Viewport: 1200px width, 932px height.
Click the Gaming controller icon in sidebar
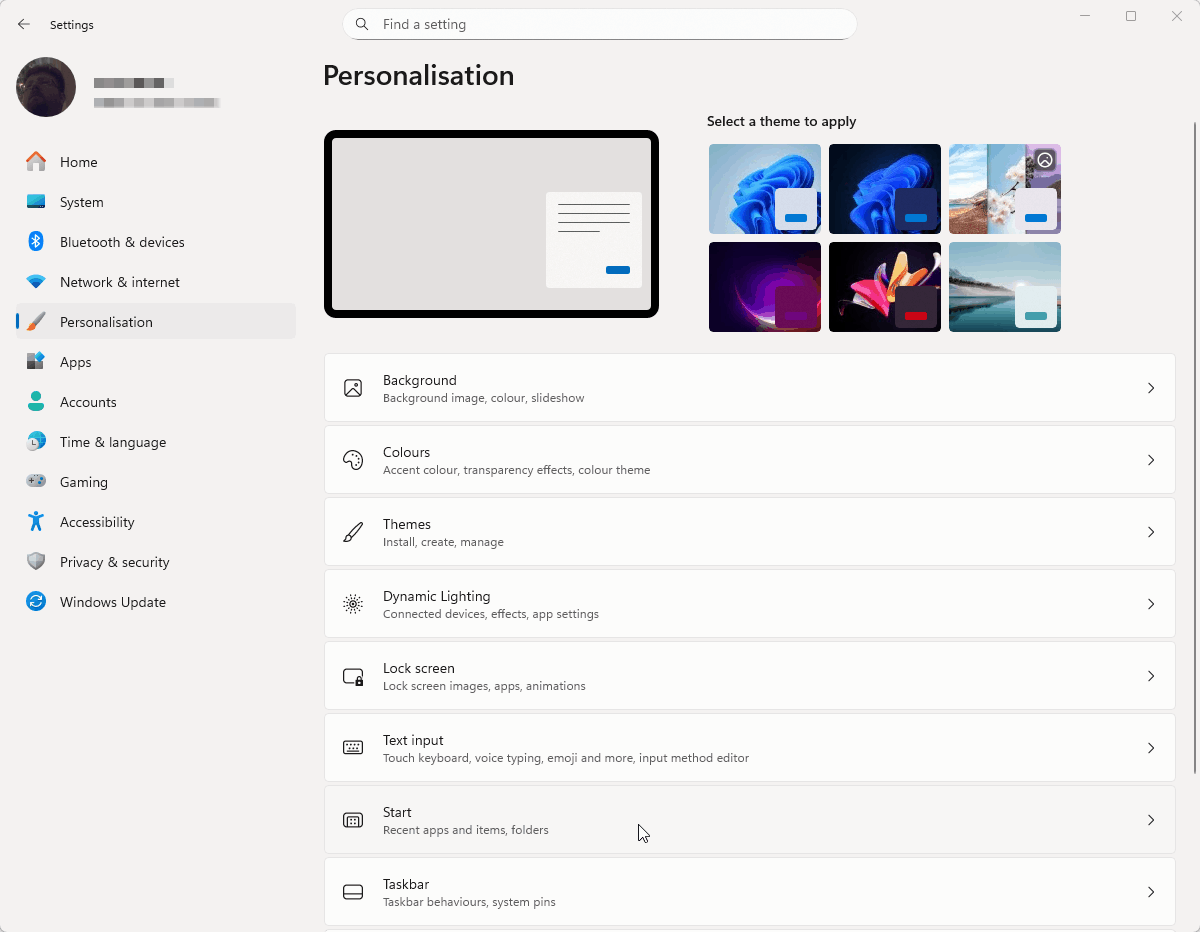point(36,482)
